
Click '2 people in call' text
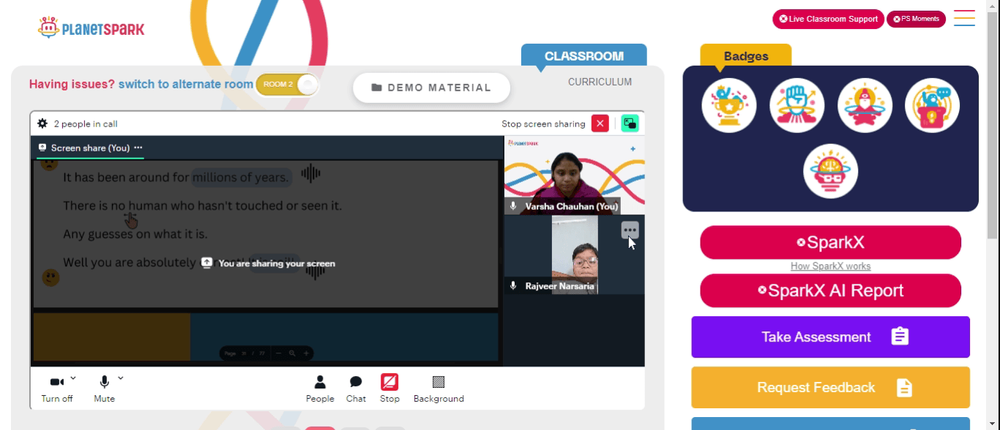pyautogui.click(x=85, y=124)
